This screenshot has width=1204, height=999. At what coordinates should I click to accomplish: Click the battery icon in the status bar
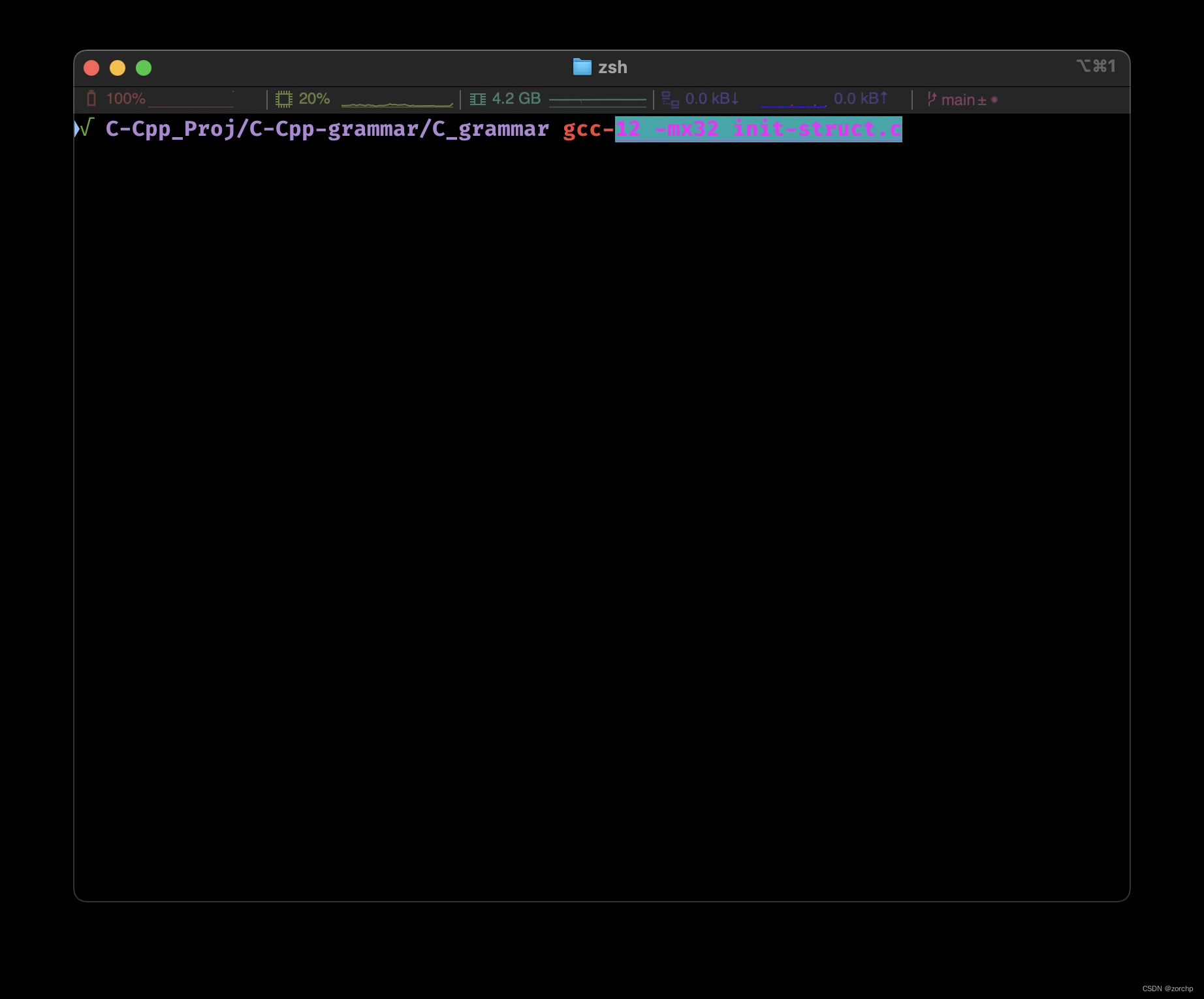(x=91, y=99)
